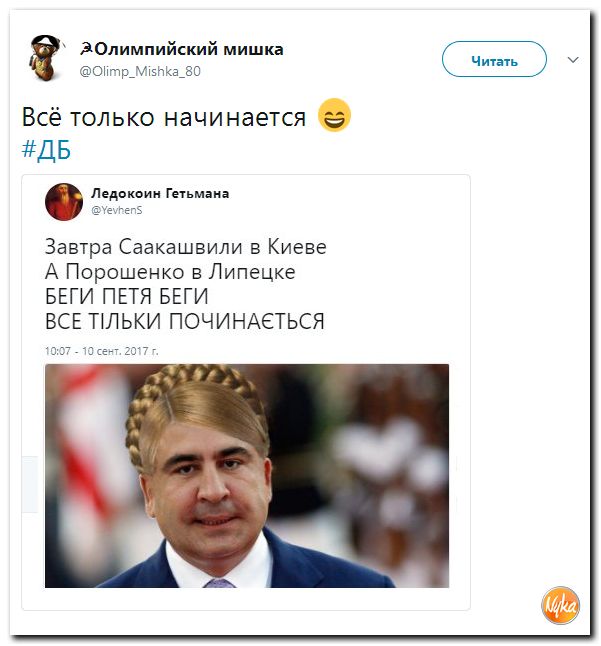Click the 10:07 - 10 сент. 2017 timestamp
Screen dimensions: 601x646
[x=101, y=351]
